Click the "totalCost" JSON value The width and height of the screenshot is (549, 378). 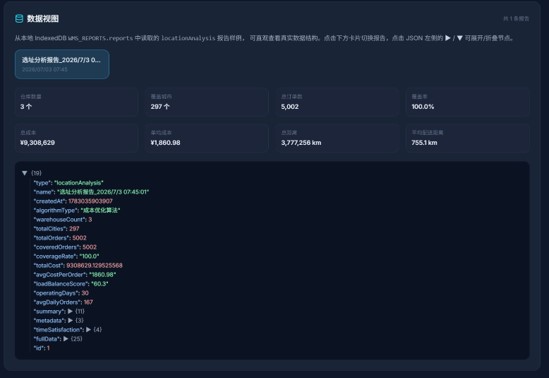95,265
